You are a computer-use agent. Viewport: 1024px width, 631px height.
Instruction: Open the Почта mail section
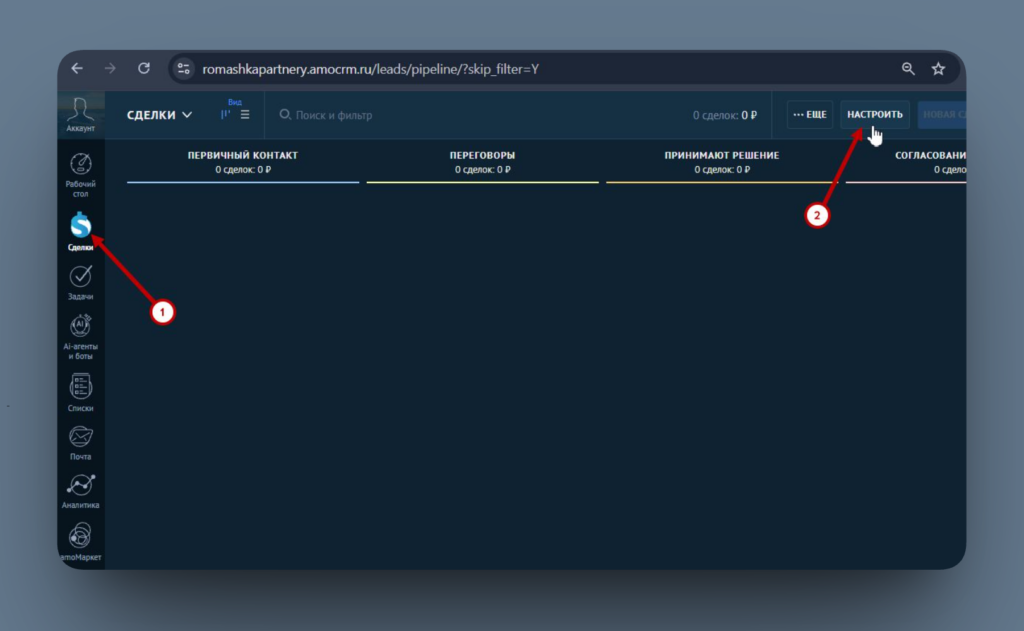coord(80,442)
